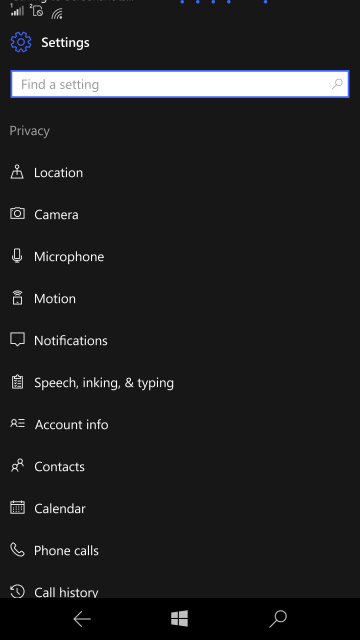This screenshot has width=360, height=640.
Task: Click the Calendar icon
Action: tap(17, 507)
